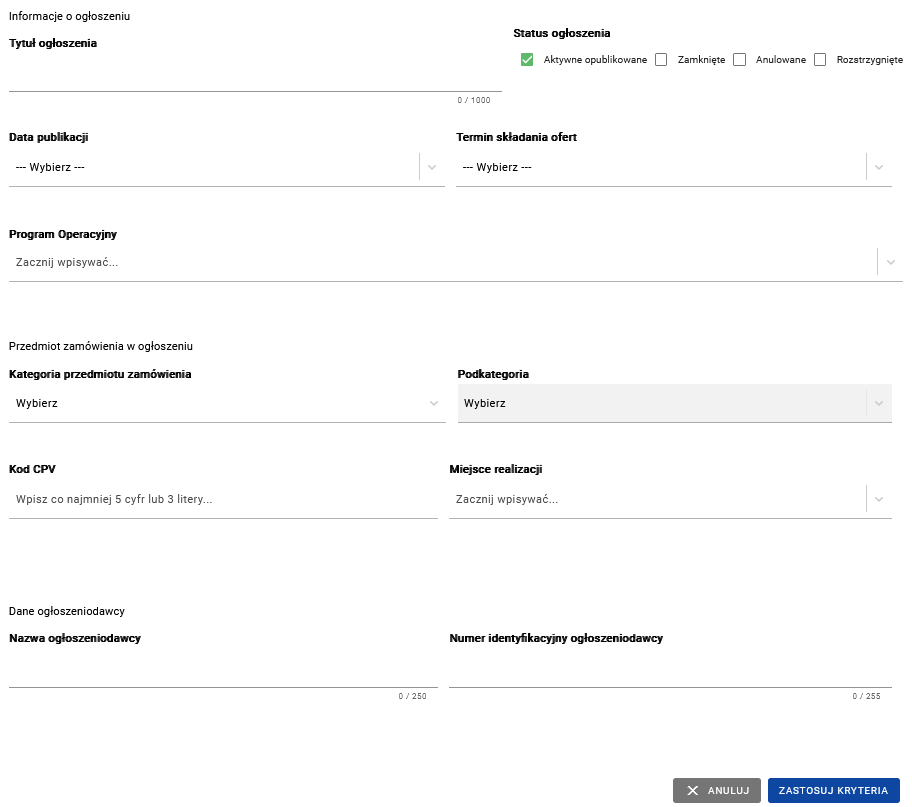Uncheck the Aktywne opublikowane checkbox
The width and height of the screenshot is (912, 807).
click(527, 60)
